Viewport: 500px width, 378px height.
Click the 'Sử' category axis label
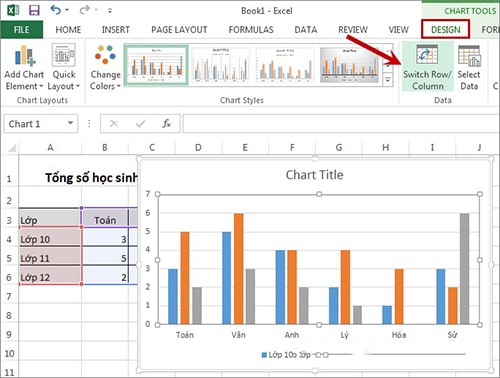tap(452, 335)
